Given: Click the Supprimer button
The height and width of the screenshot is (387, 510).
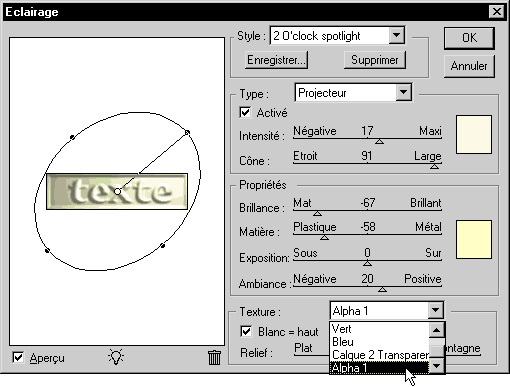Looking at the screenshot, I should tap(375, 60).
